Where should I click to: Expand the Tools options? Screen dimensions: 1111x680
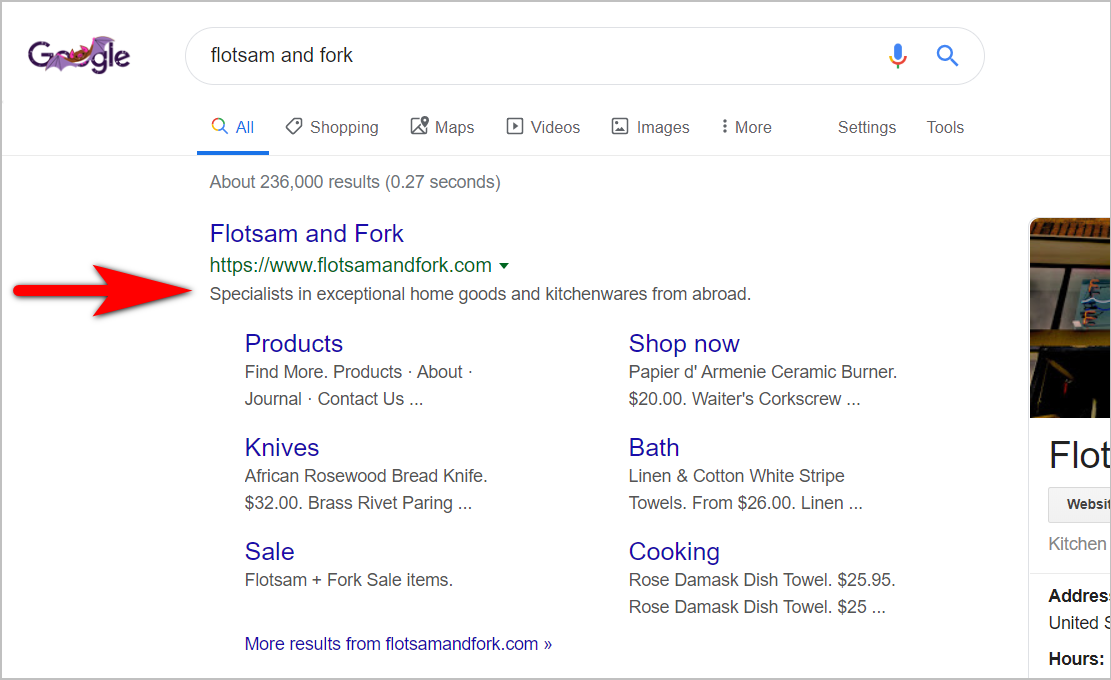[x=945, y=127]
